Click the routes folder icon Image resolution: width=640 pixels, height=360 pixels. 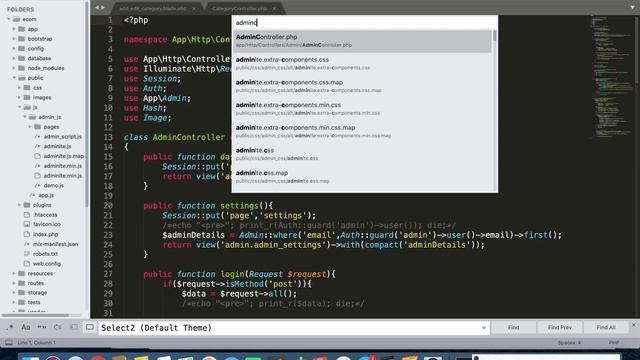[22, 283]
